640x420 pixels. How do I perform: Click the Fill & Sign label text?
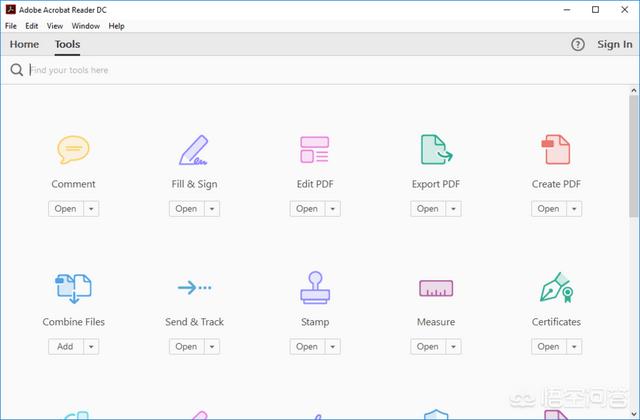pos(194,184)
